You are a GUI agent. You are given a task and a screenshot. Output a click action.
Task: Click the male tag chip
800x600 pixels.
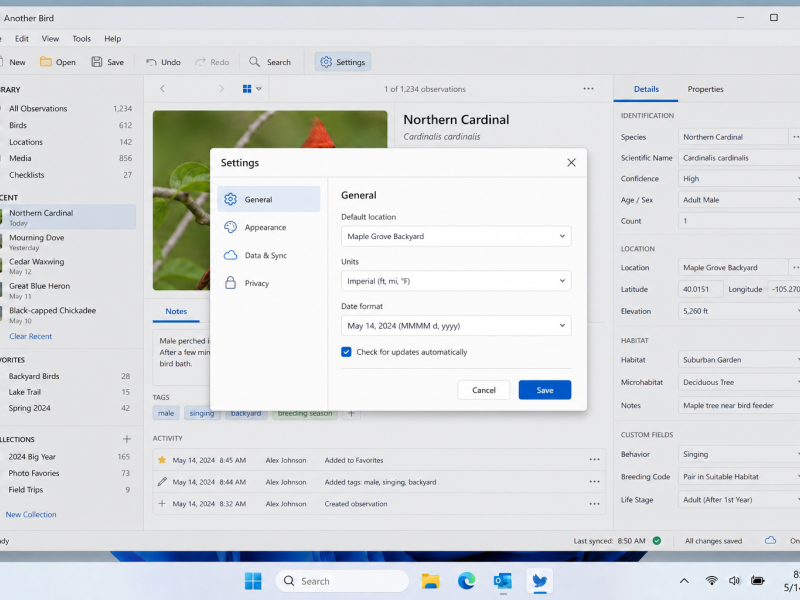[166, 413]
